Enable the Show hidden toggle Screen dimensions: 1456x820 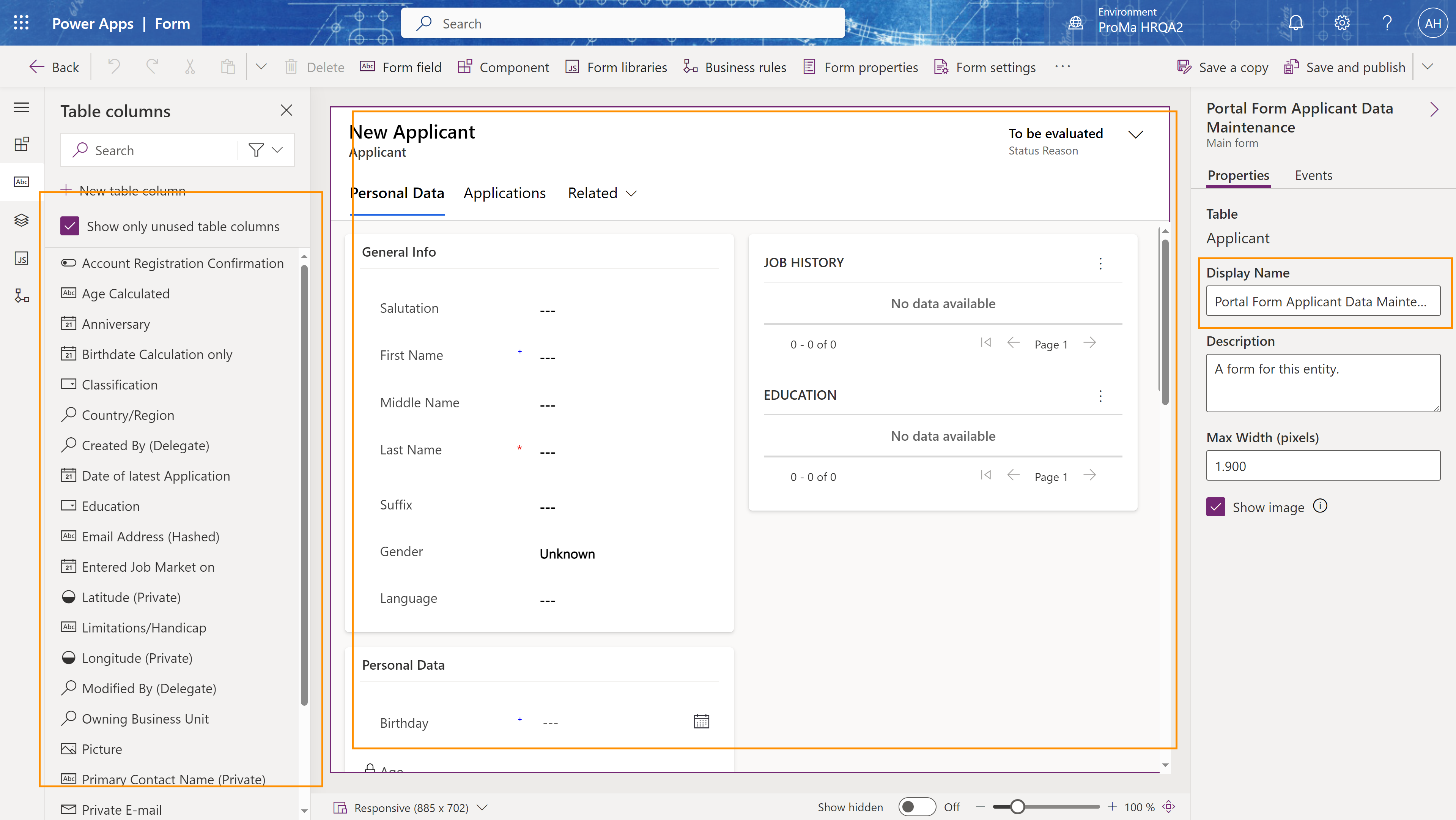pyautogui.click(x=917, y=807)
